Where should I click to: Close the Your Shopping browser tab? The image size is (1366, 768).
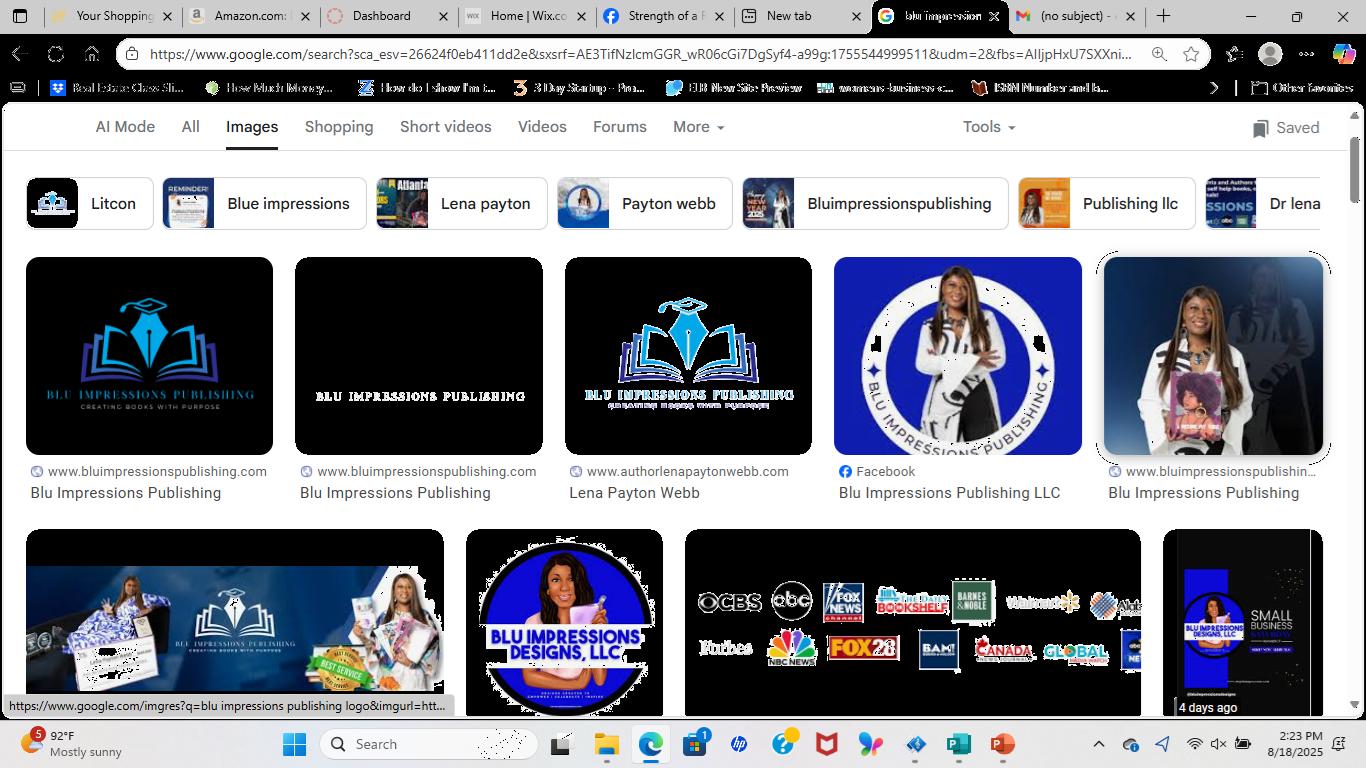[167, 16]
